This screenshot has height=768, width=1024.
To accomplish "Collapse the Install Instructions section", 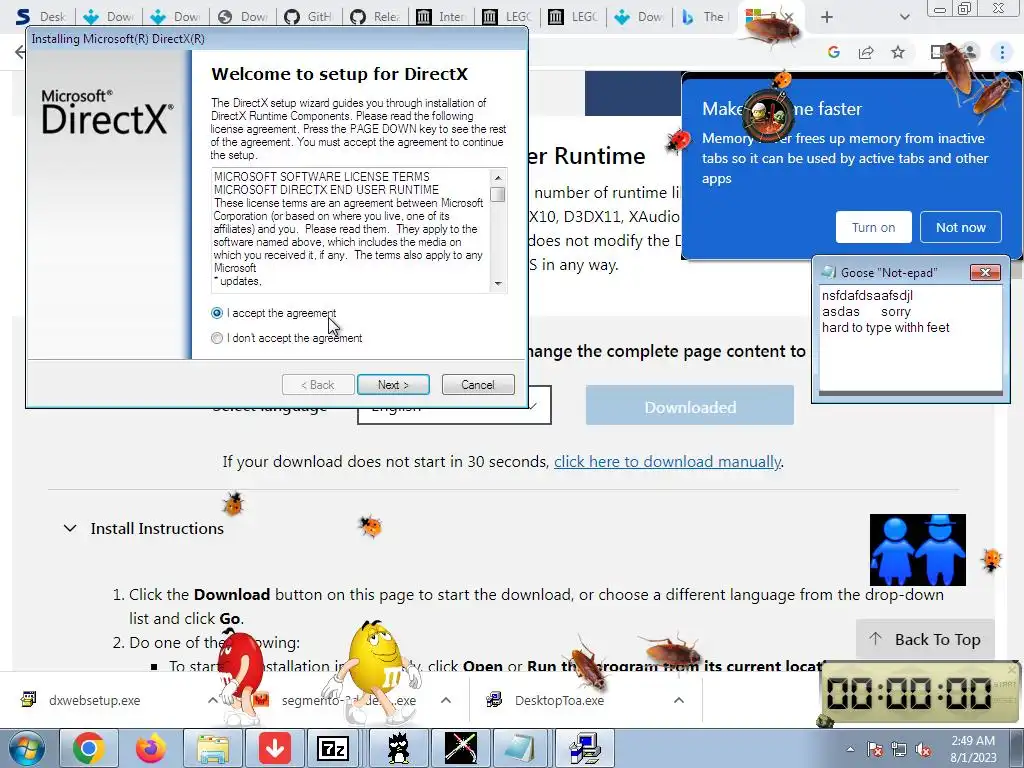I will coord(70,528).
